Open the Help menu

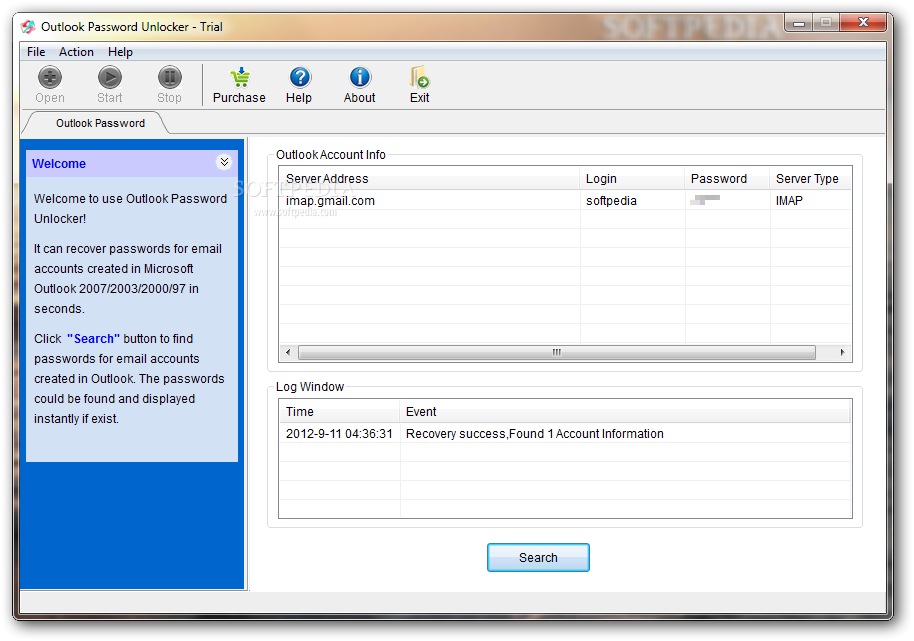coord(120,52)
